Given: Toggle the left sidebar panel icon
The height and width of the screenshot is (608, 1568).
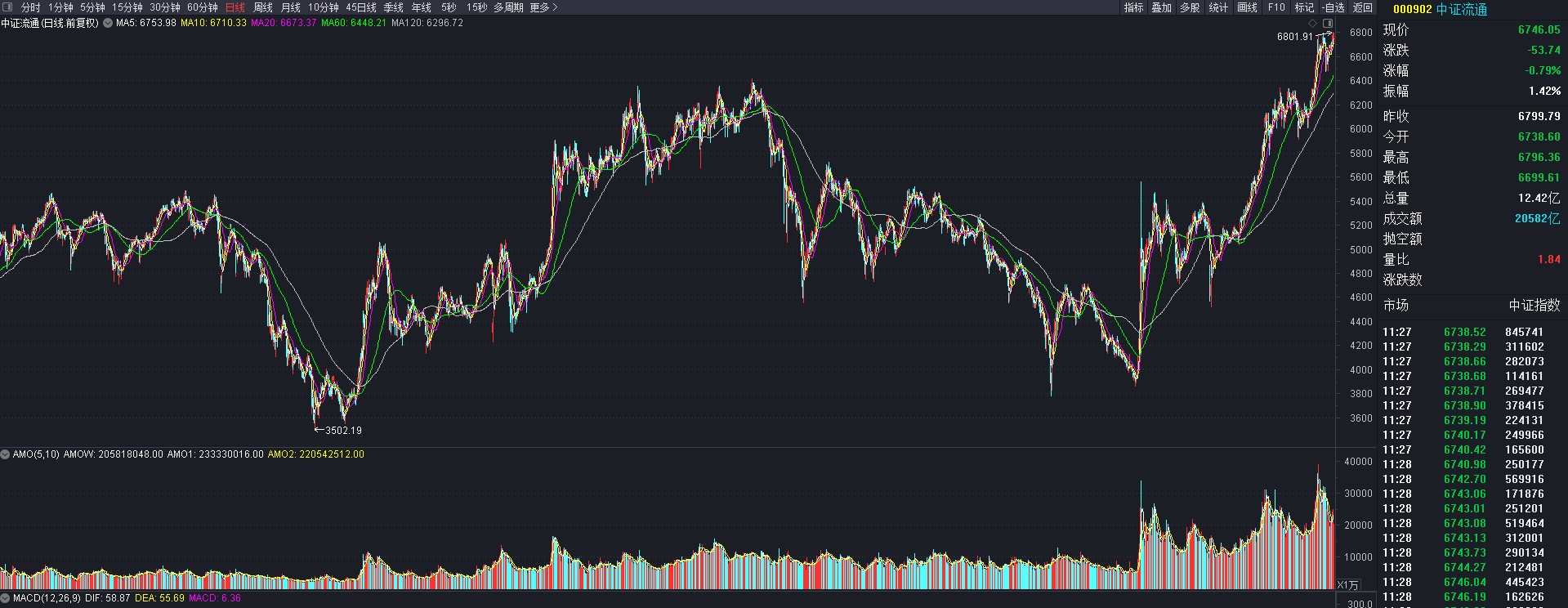Looking at the screenshot, I should point(7,7).
